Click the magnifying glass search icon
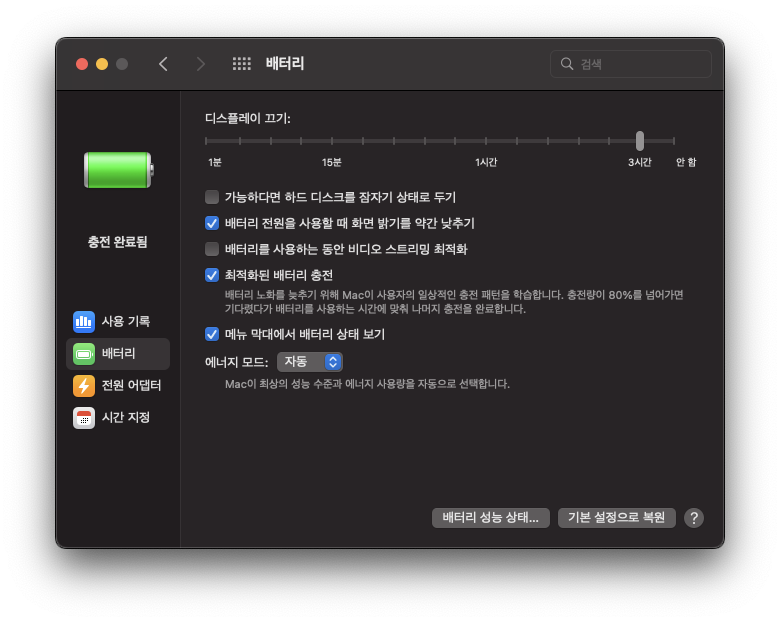This screenshot has width=780, height=622. 567,64
